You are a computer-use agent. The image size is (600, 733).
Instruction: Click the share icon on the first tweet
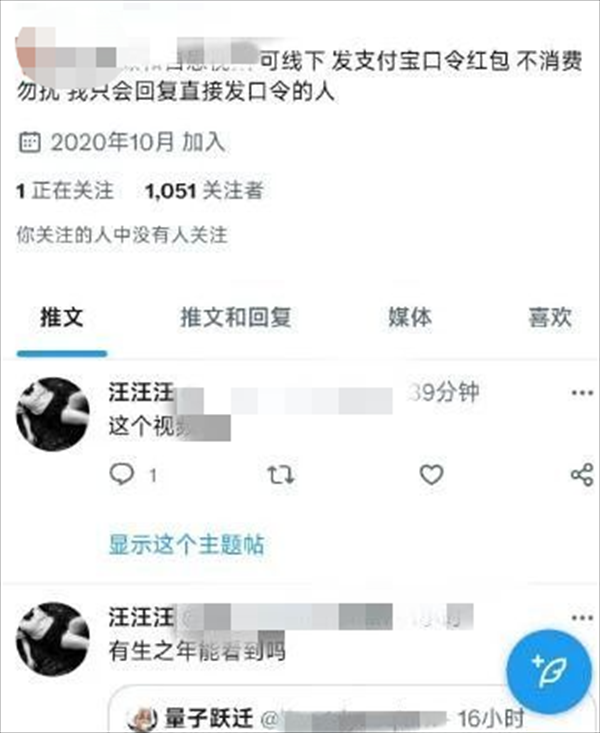582,475
